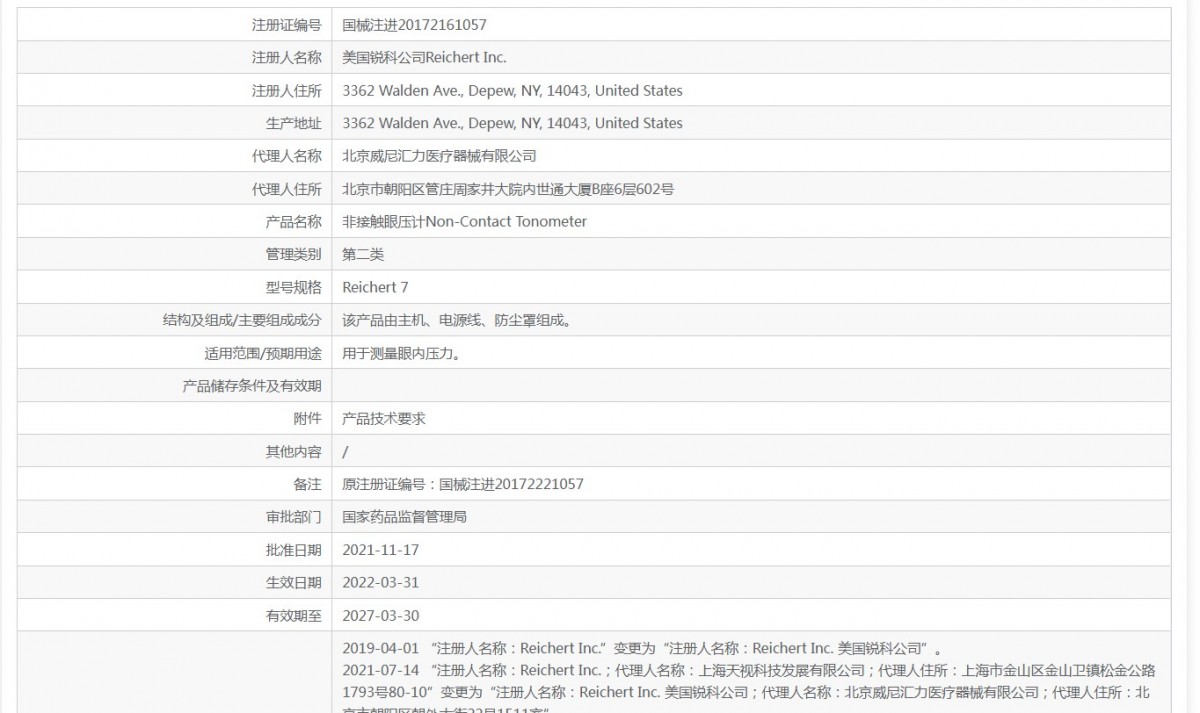Select registrant name 美国锐科公司Reichert Inc.
This screenshot has width=1200, height=713.
pyautogui.click(x=424, y=57)
